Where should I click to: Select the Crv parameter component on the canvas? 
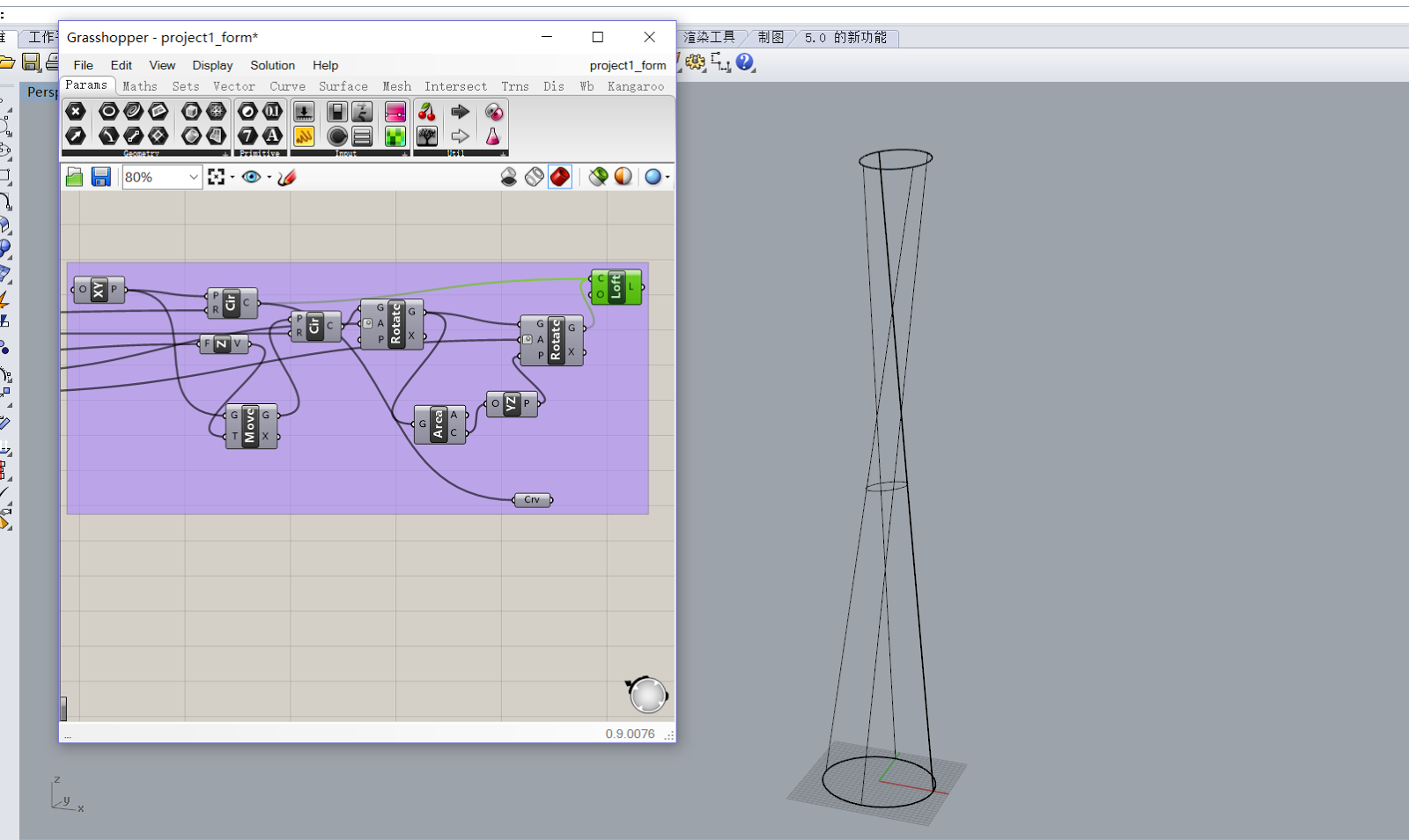[532, 499]
